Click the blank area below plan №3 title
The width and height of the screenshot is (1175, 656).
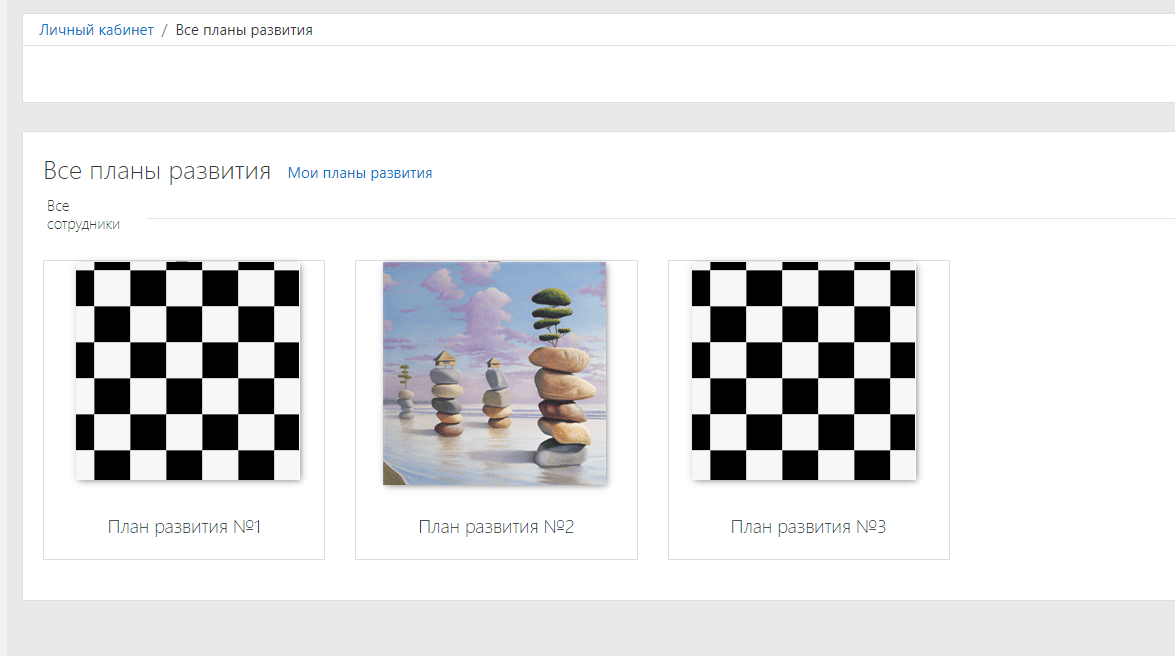point(808,550)
